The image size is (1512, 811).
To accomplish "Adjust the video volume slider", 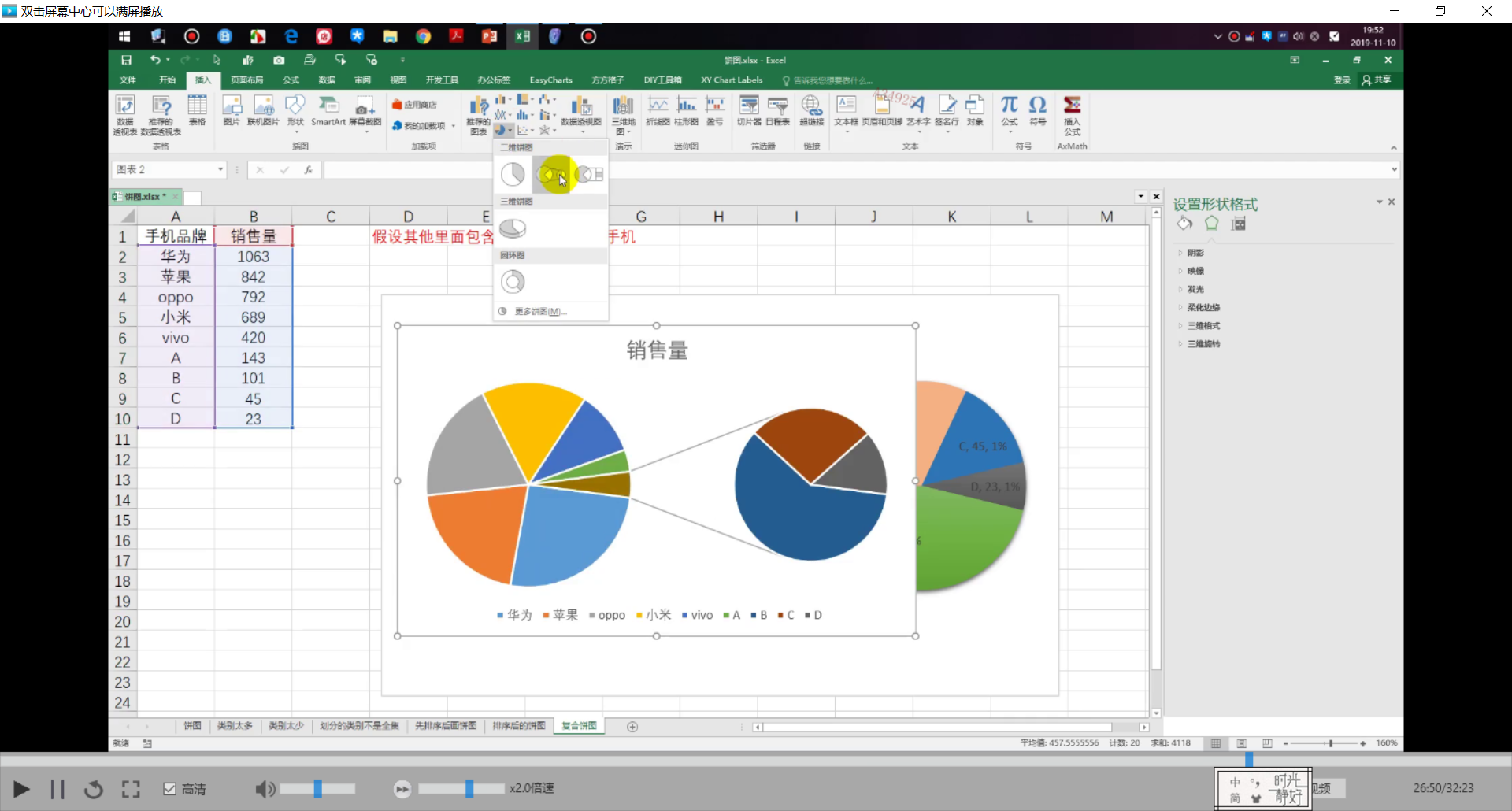I will coord(317,788).
